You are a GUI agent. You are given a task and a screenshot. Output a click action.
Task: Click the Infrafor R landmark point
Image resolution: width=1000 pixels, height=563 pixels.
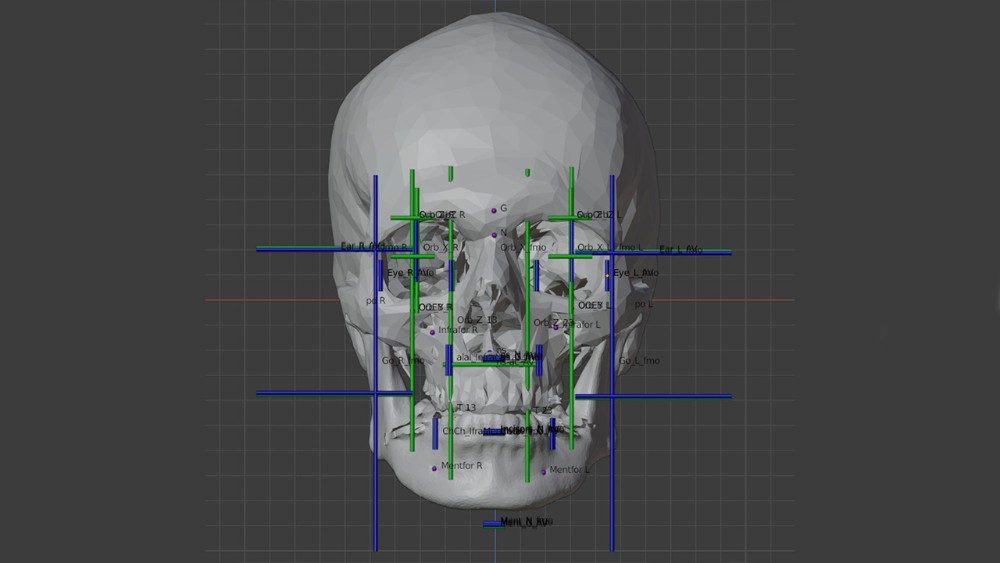pos(433,331)
